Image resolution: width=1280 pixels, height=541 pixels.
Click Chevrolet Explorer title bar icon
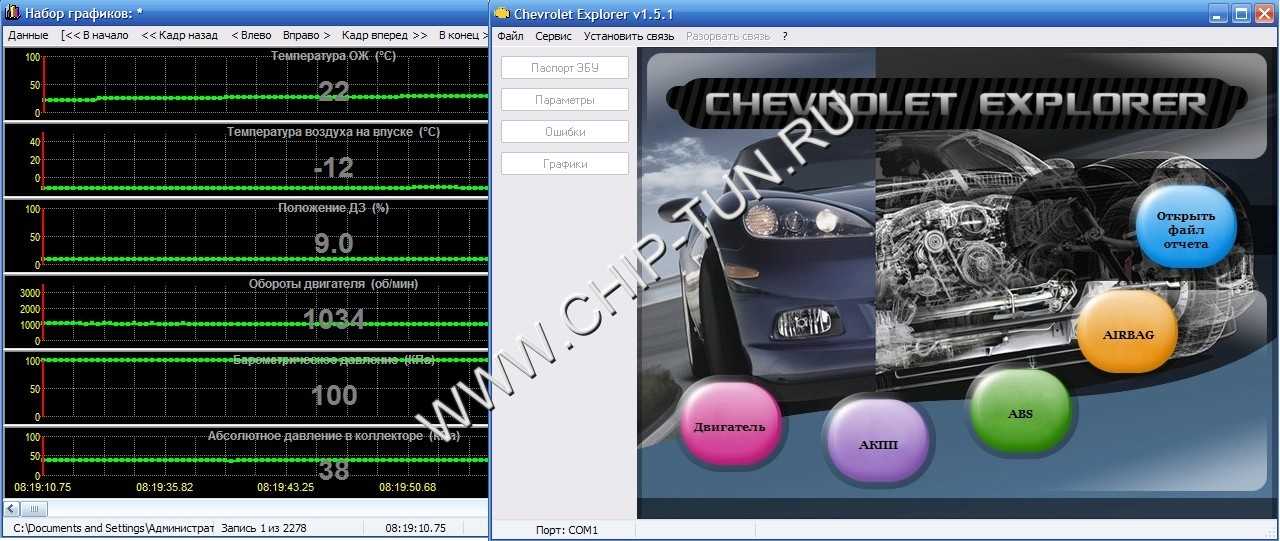coord(503,14)
